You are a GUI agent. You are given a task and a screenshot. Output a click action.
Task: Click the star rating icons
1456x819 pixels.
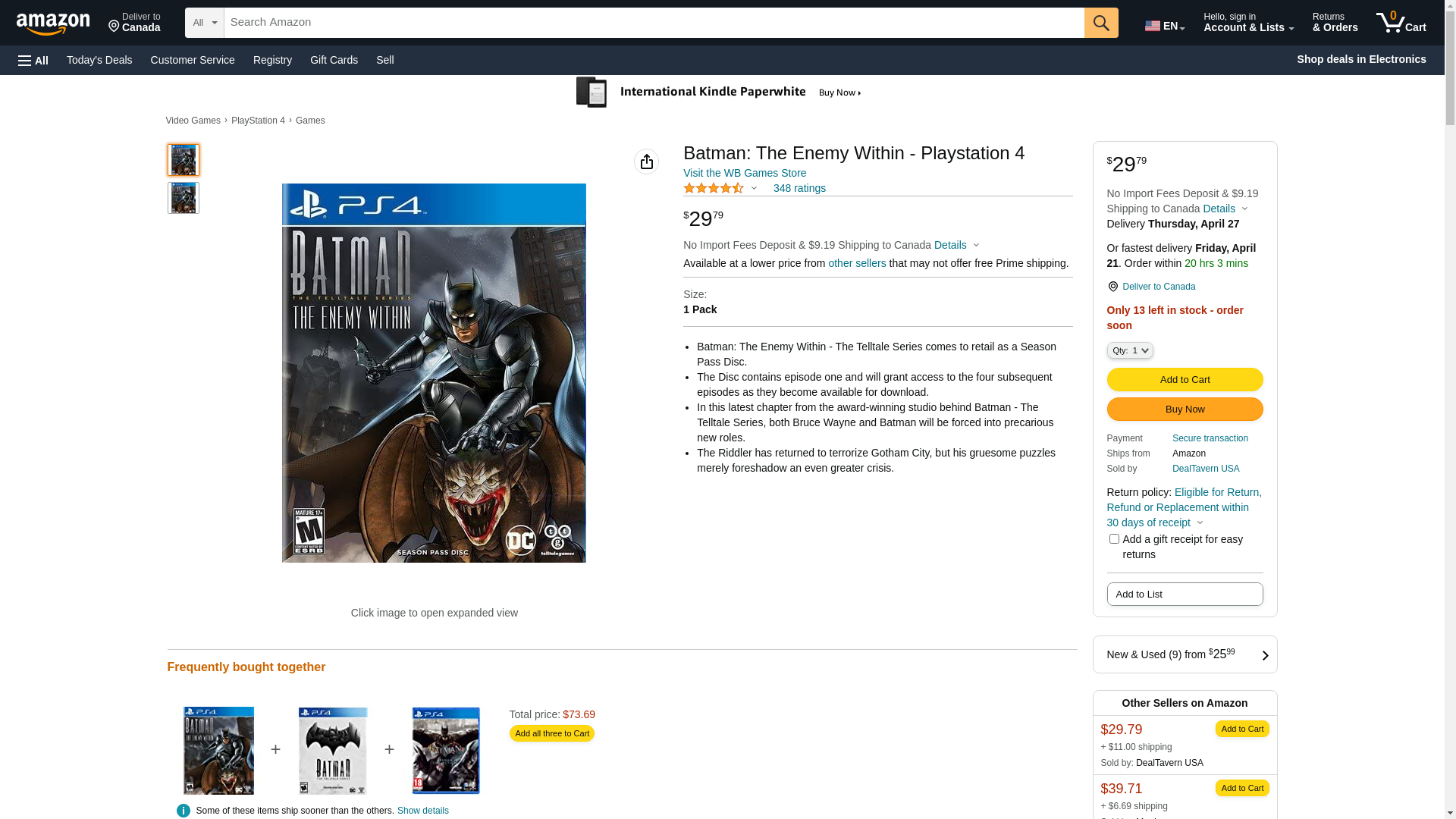coord(713,188)
